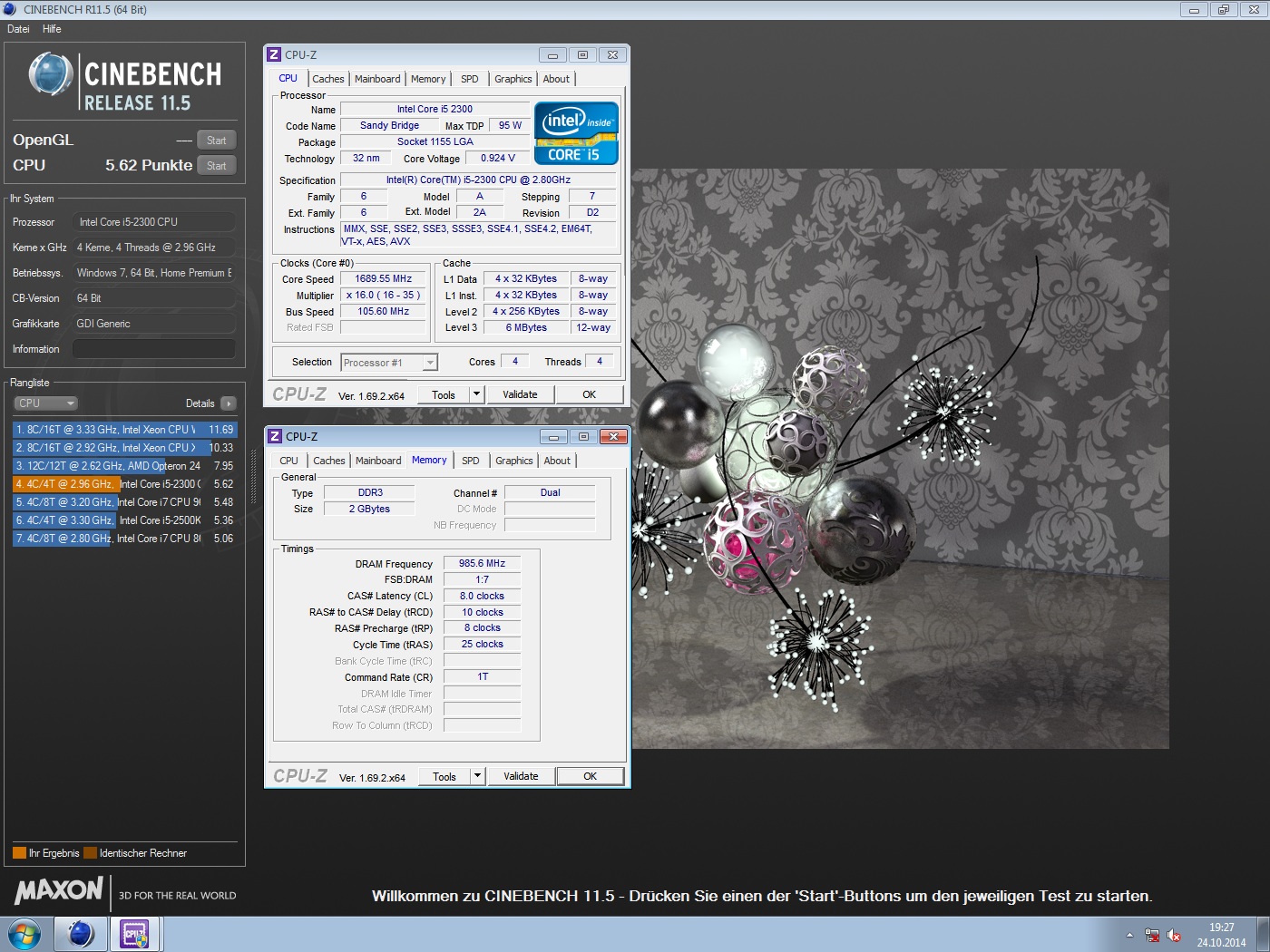Click Identischer Rechner brown legend swatch
Viewport: 1270px width, 952px height.
coord(90,853)
